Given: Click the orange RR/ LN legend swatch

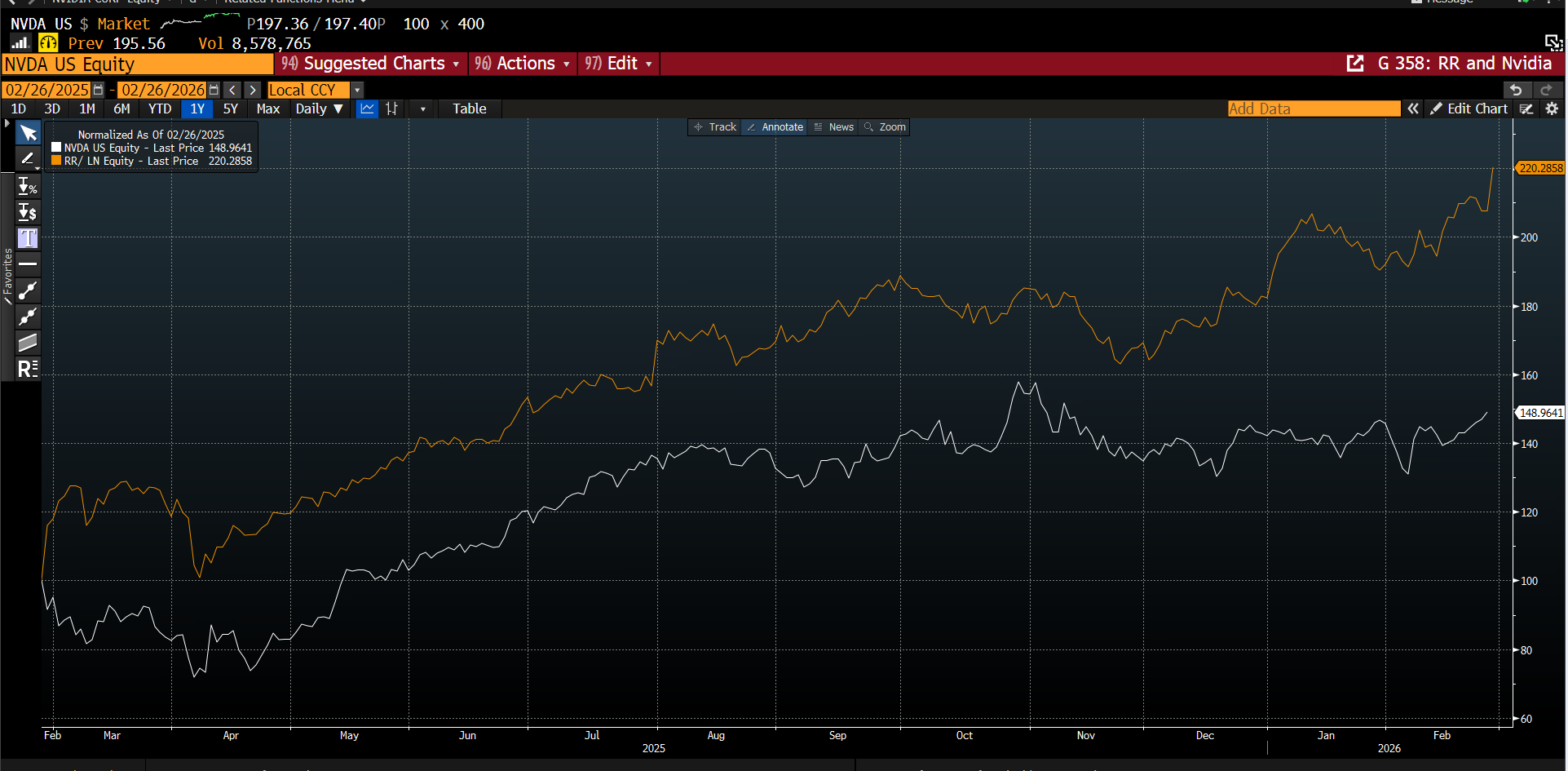Looking at the screenshot, I should point(56,161).
